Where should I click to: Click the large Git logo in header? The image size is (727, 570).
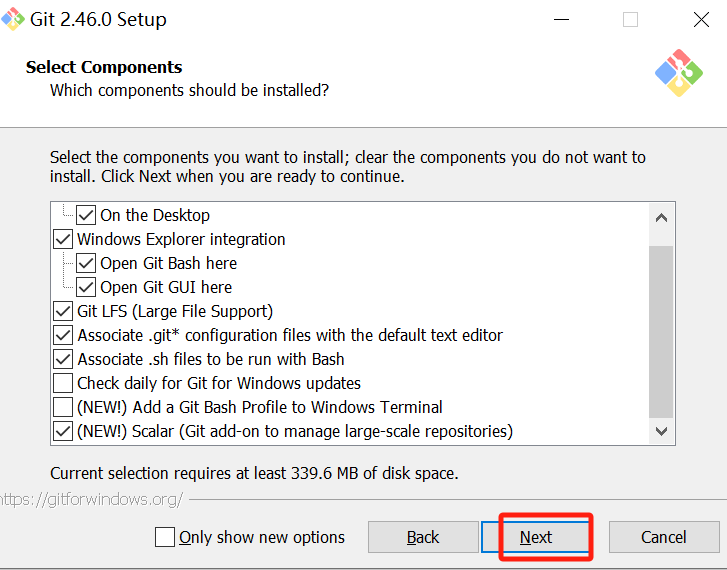[x=679, y=73]
